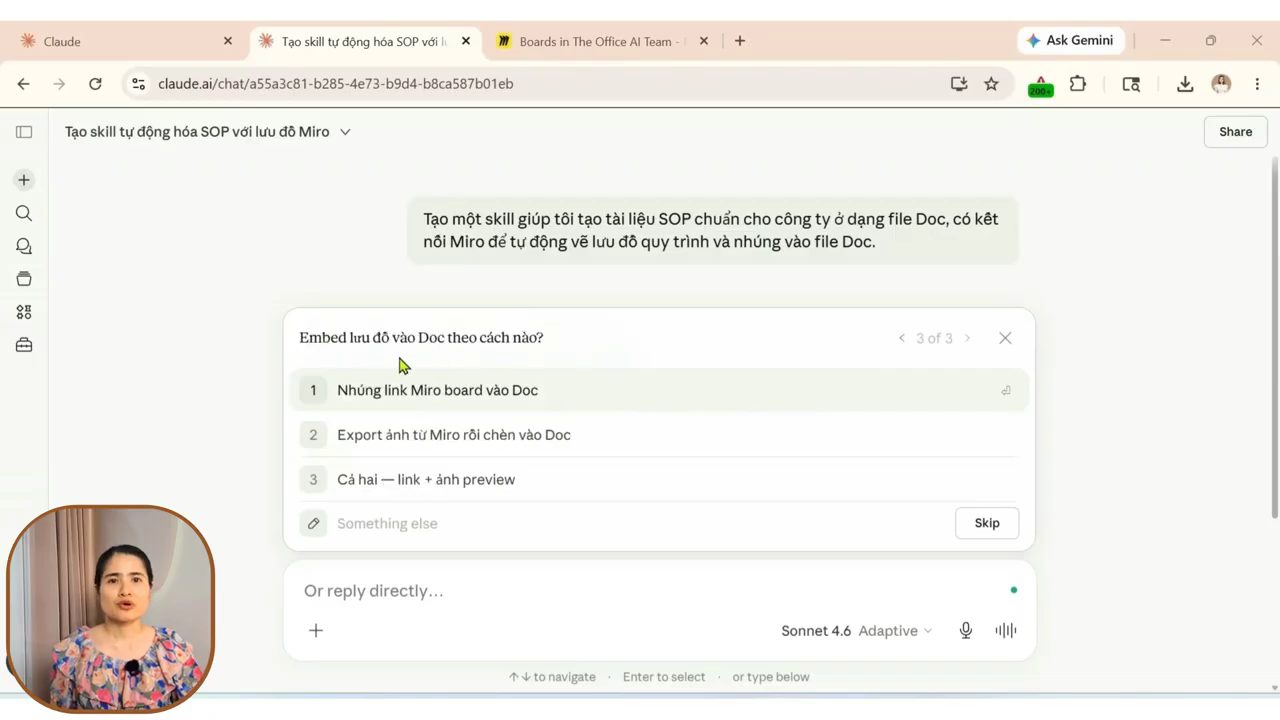Open Sonnet 4.6 Adaptive model selector
This screenshot has height=720, width=1280.
coord(856,630)
